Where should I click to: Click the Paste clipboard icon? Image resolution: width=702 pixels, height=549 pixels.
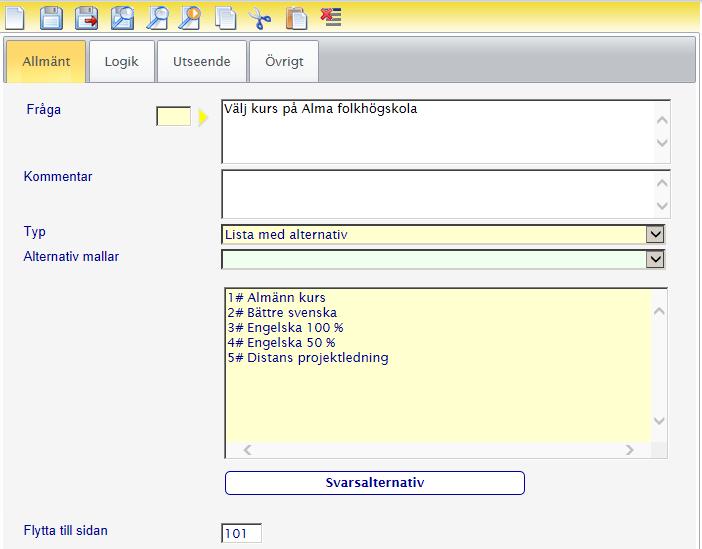[296, 18]
